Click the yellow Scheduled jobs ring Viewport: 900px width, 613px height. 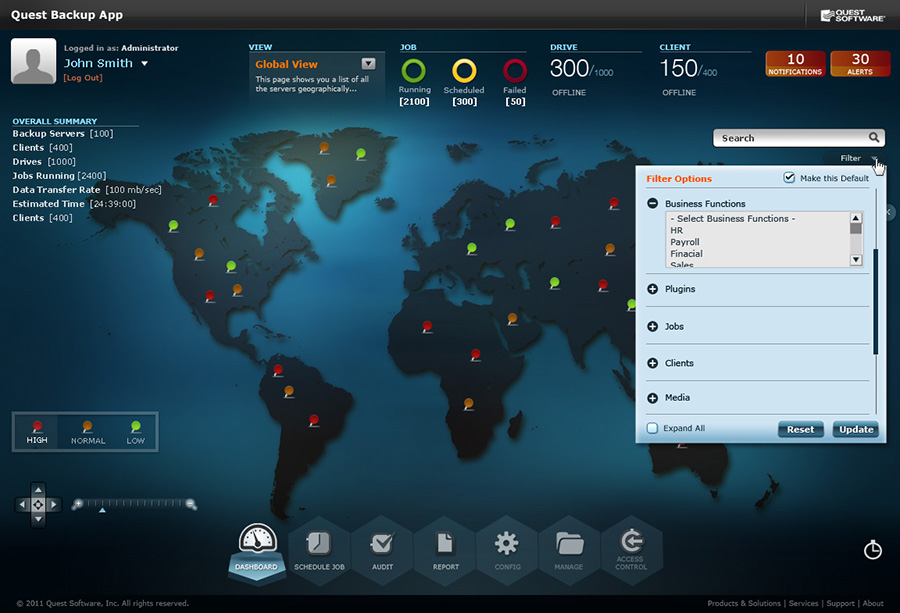pos(464,71)
